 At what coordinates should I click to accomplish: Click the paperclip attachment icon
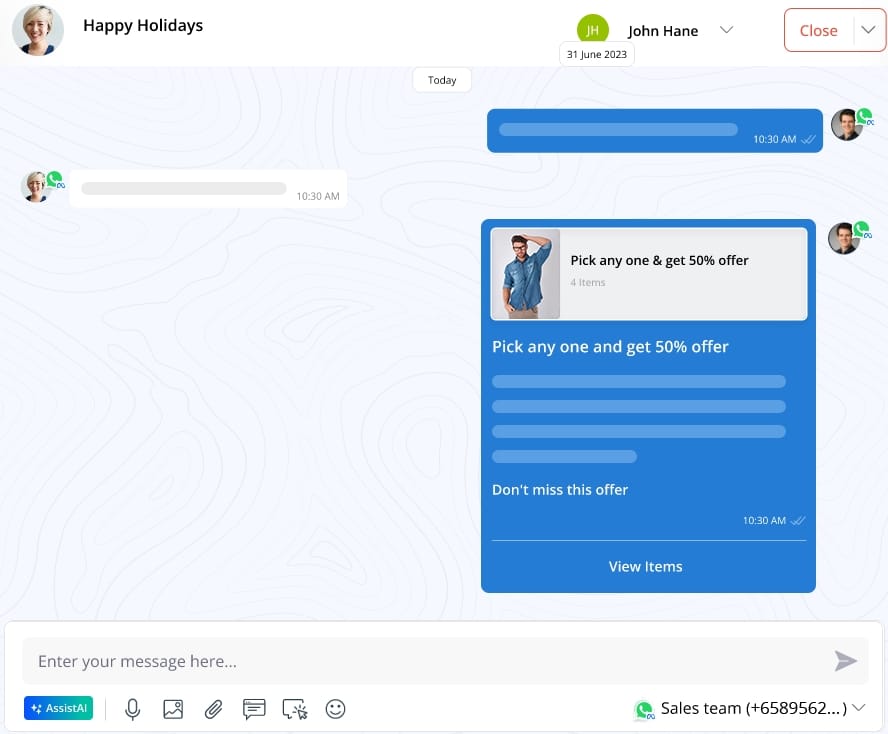click(x=214, y=709)
